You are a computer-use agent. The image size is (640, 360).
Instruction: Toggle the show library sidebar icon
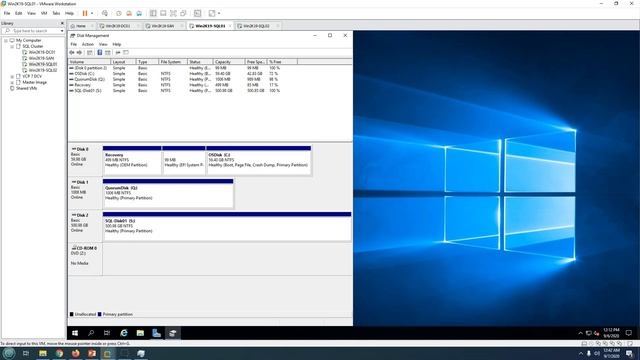pyautogui.click(x=153, y=13)
